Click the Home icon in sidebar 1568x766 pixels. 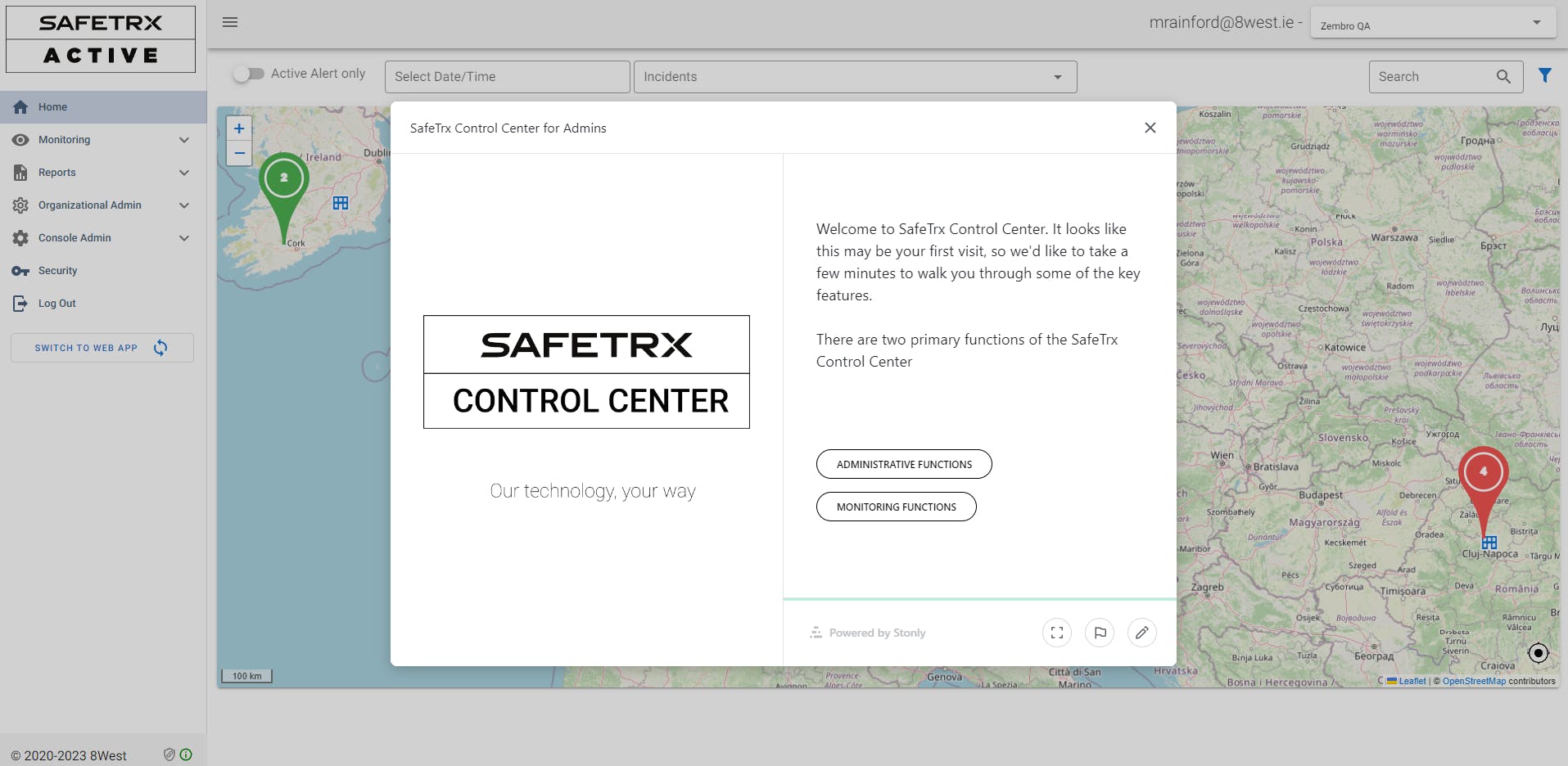(20, 107)
